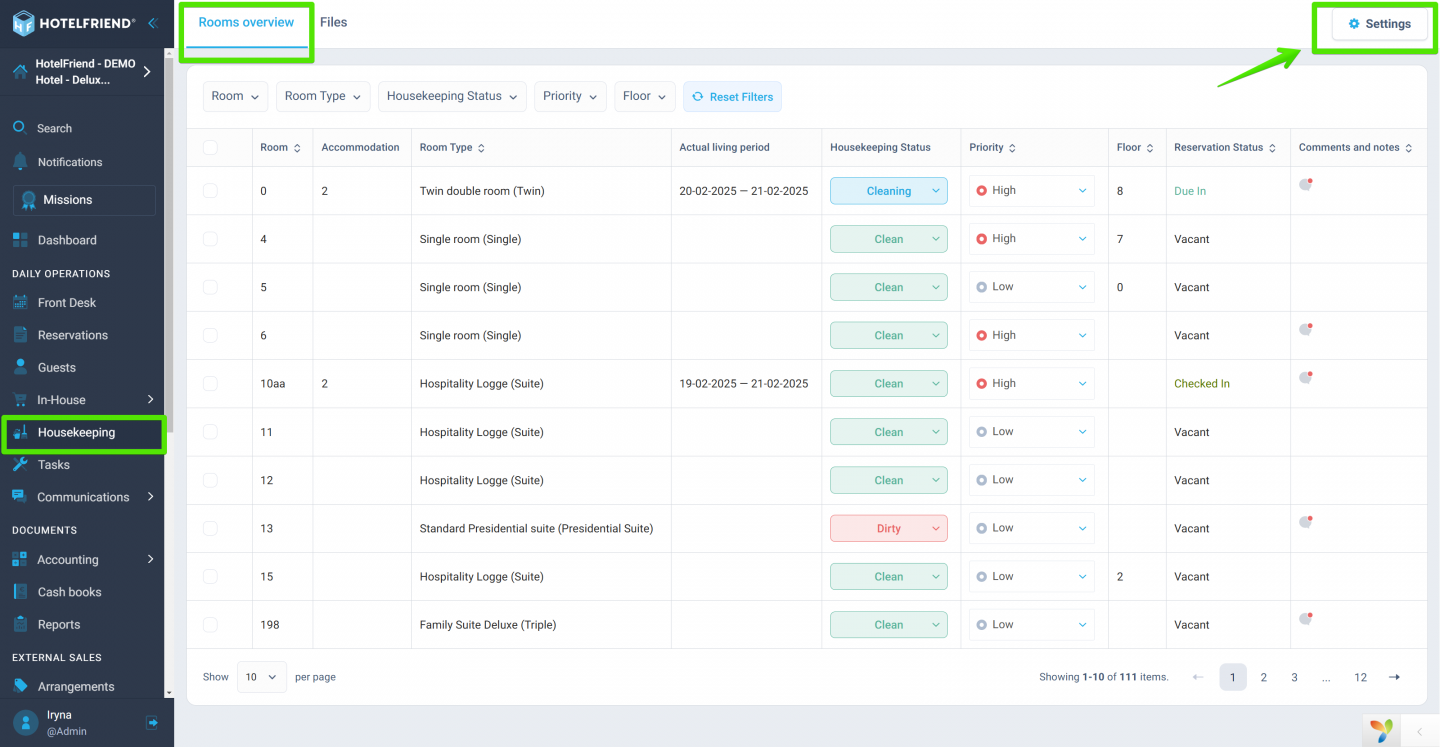Open the hotel switcher HotelFriend - DEMO
The width and height of the screenshot is (1440, 747).
[82, 72]
